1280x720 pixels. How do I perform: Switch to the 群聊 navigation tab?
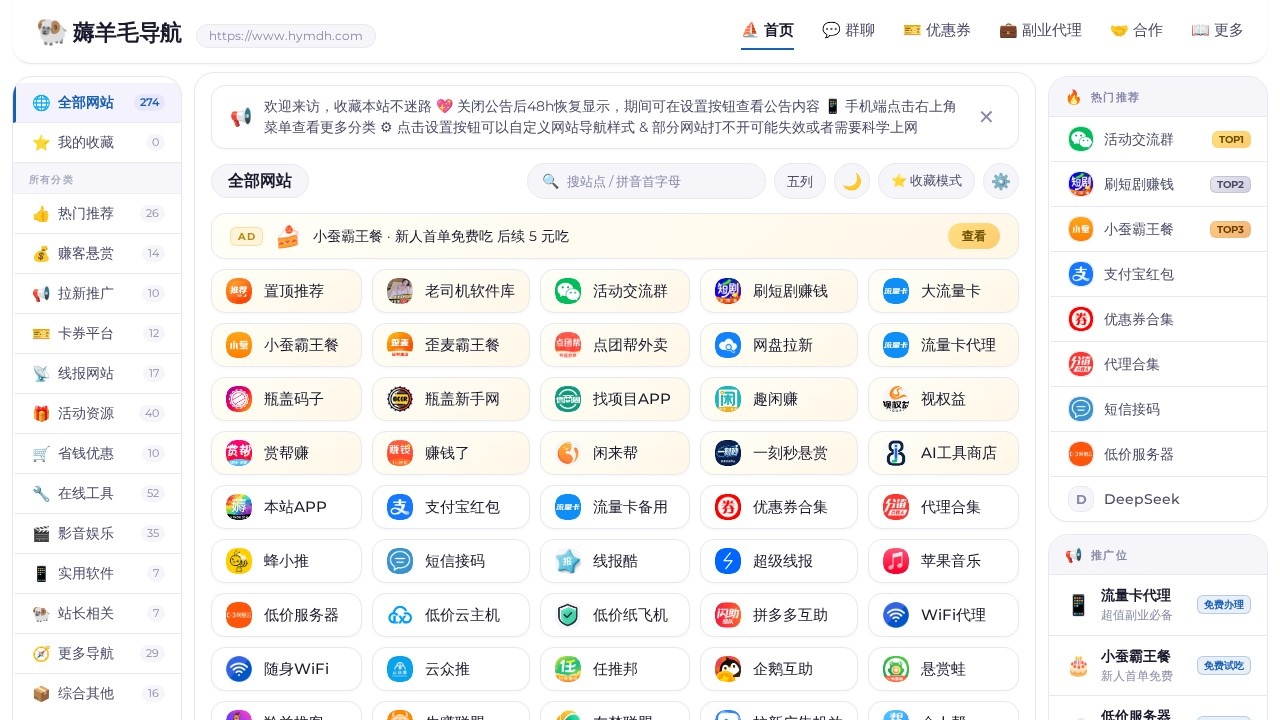pyautogui.click(x=848, y=30)
